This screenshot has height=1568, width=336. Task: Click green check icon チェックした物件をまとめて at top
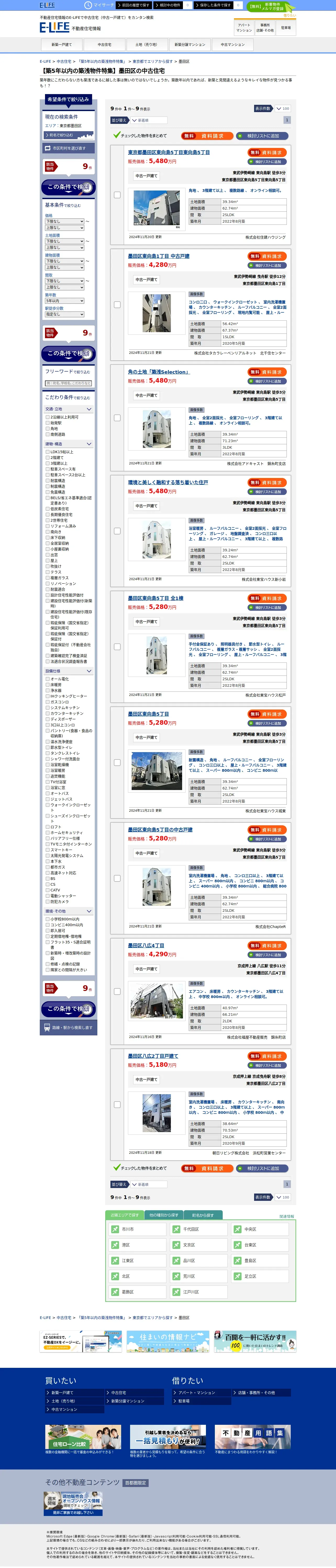[116, 135]
